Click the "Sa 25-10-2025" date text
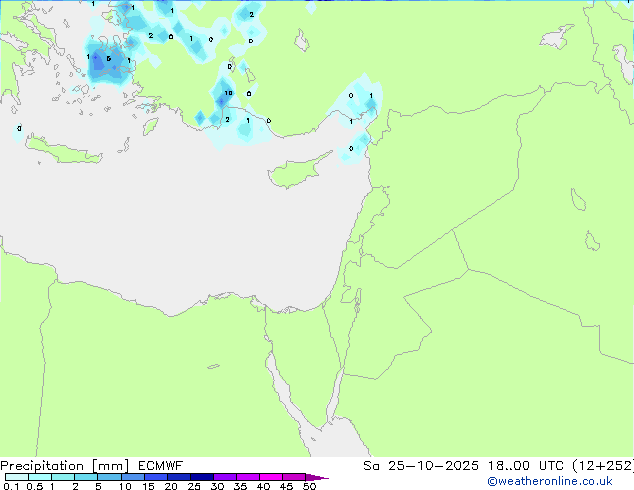This screenshot has height=490, width=634. [x=421, y=466]
